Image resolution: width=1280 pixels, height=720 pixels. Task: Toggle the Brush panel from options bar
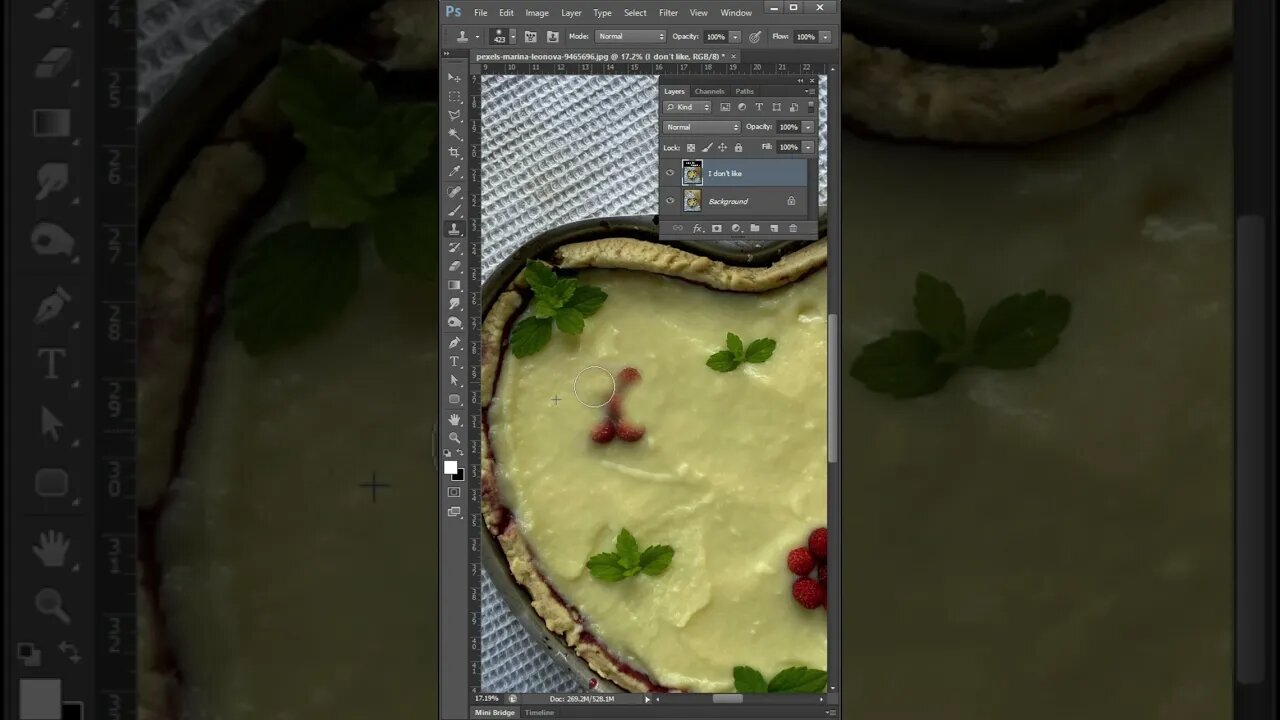(531, 37)
